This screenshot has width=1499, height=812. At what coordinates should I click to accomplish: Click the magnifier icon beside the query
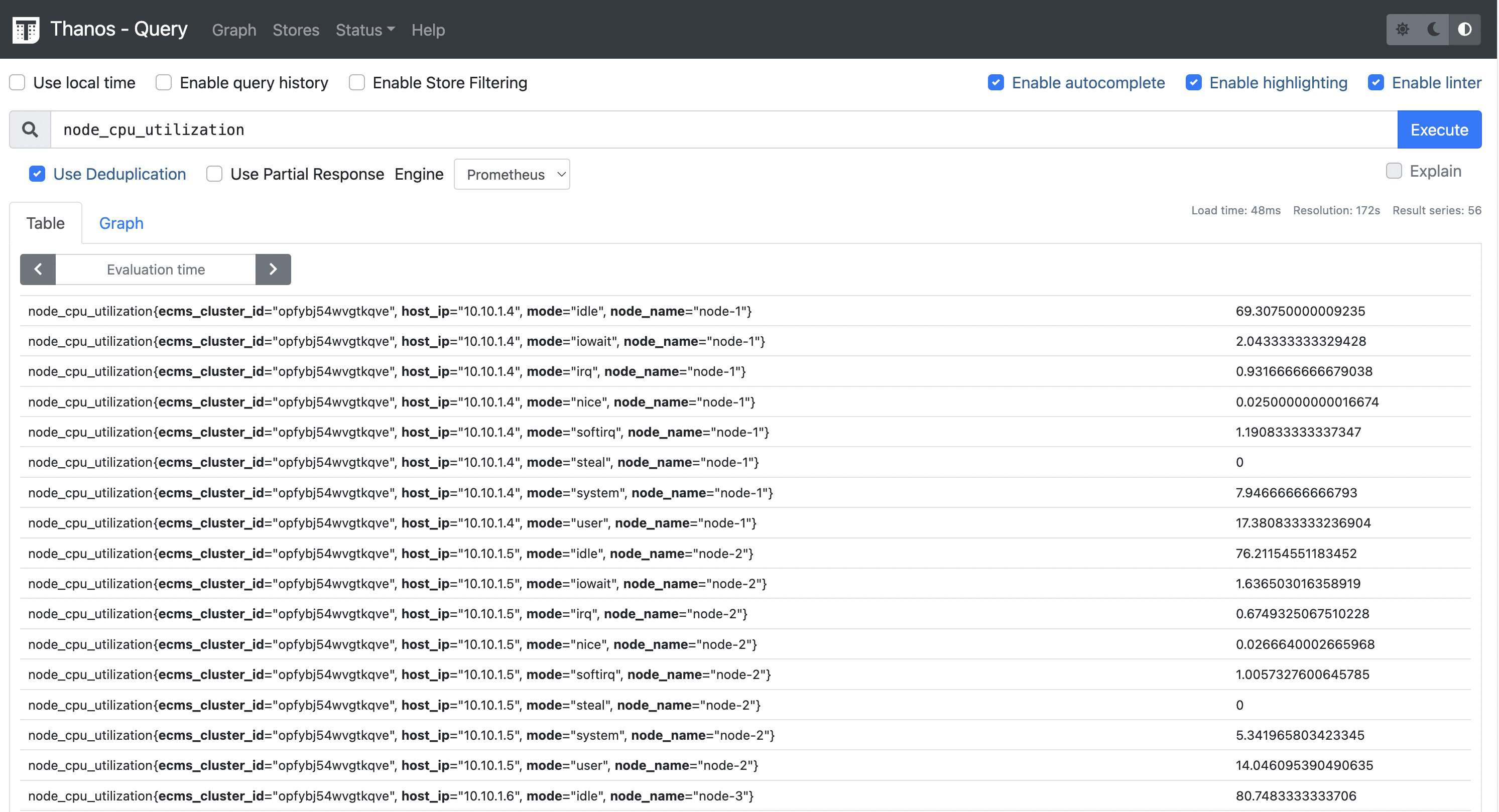30,129
